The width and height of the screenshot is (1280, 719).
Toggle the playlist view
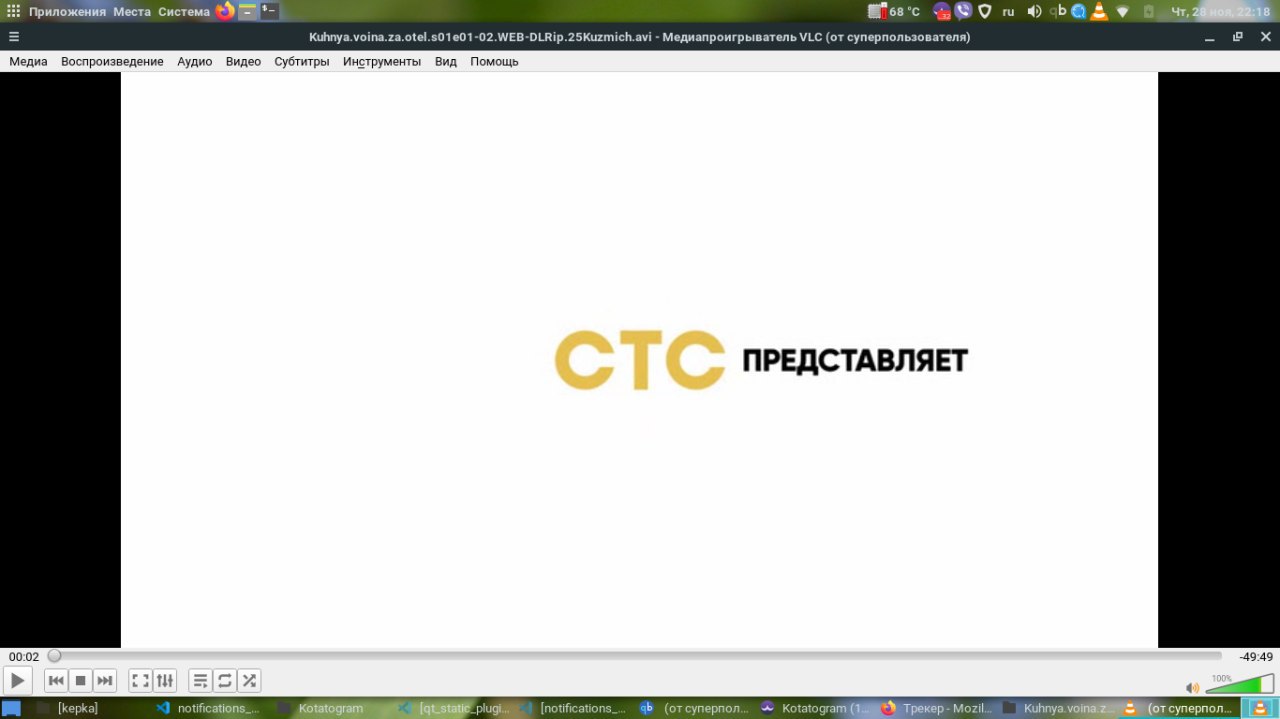pos(200,681)
